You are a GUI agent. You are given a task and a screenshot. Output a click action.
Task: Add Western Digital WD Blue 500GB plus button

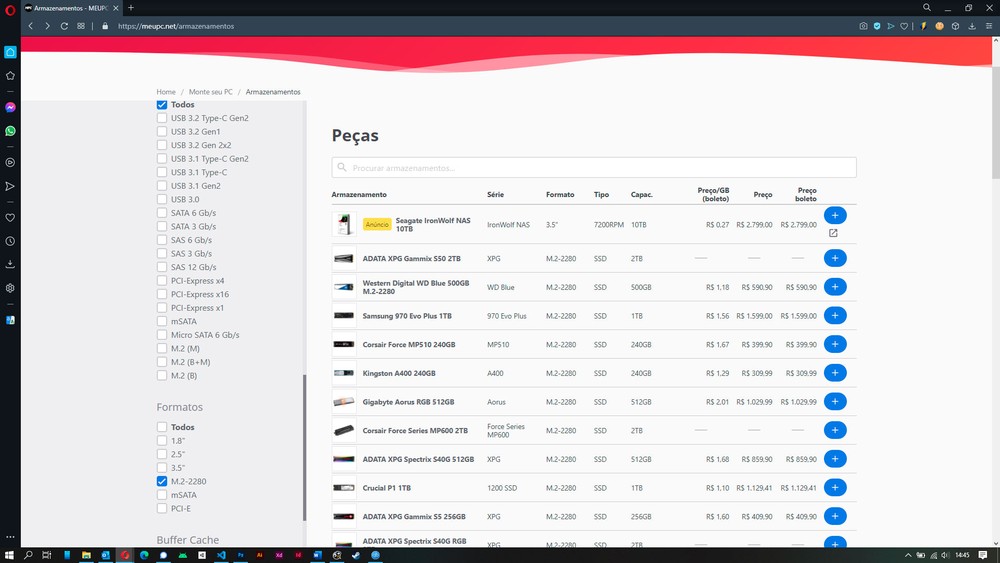[x=835, y=287]
